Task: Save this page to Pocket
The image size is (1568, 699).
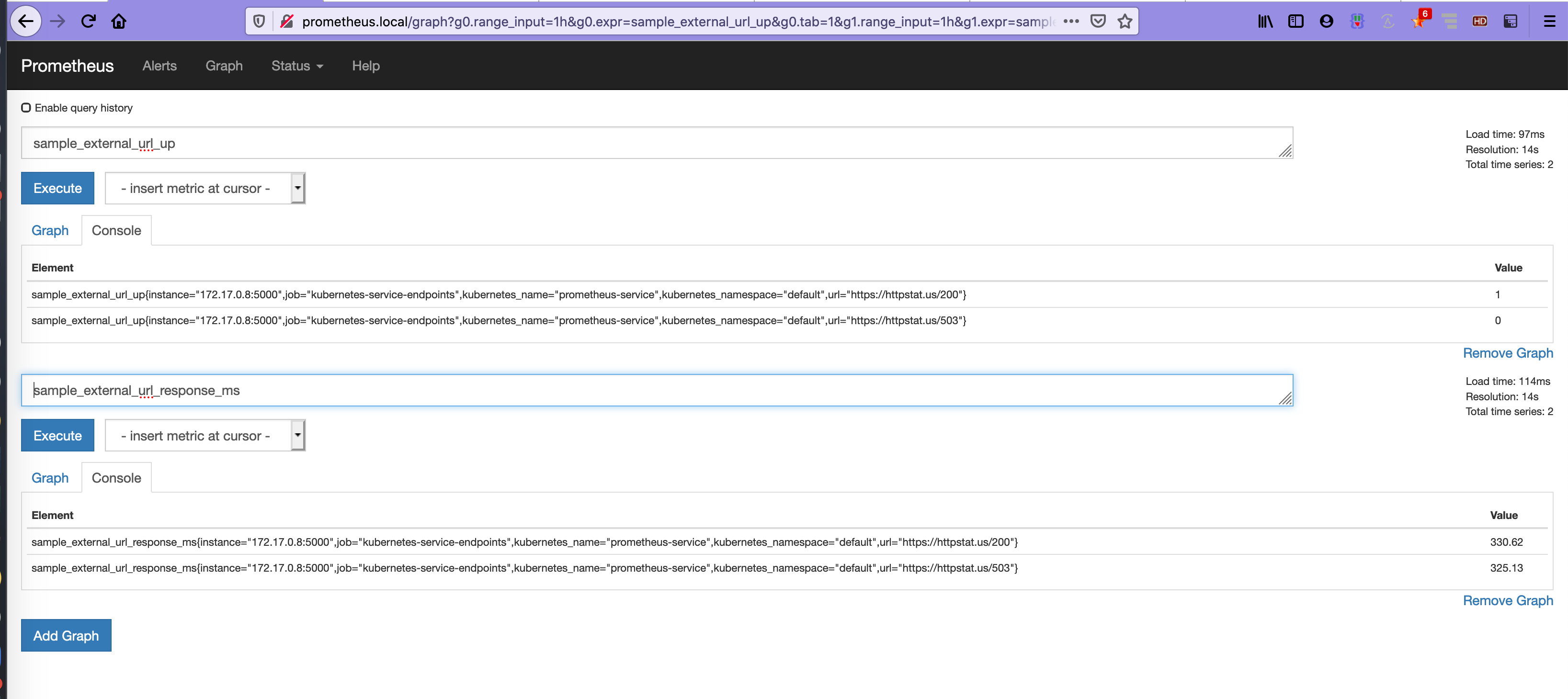Action: coord(1098,21)
